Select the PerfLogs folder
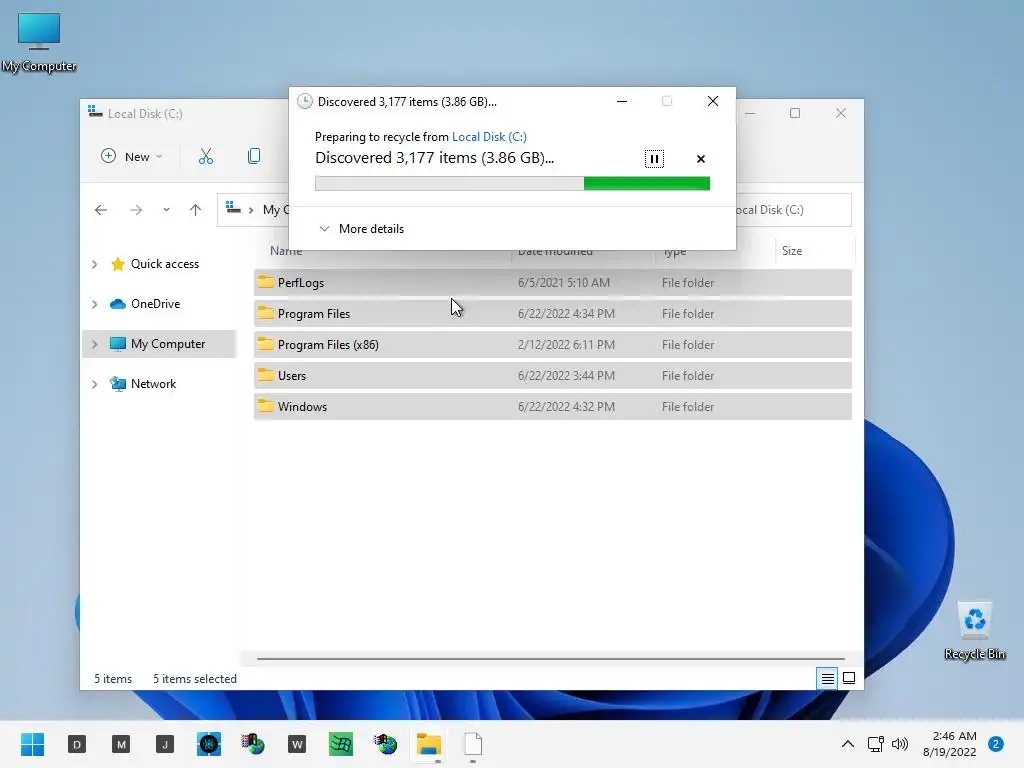1024x768 pixels. point(552,283)
